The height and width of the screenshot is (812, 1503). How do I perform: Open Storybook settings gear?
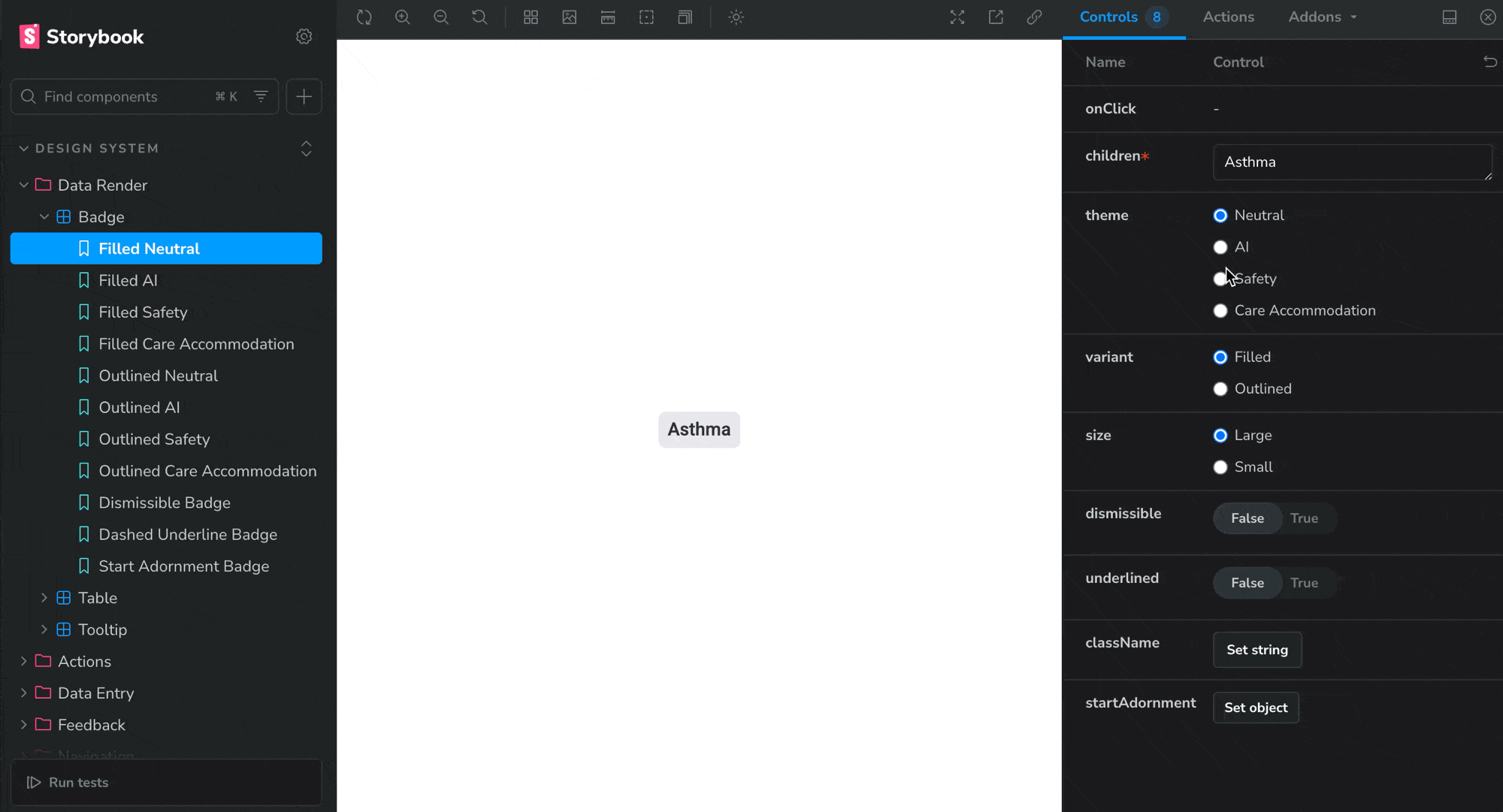(304, 36)
